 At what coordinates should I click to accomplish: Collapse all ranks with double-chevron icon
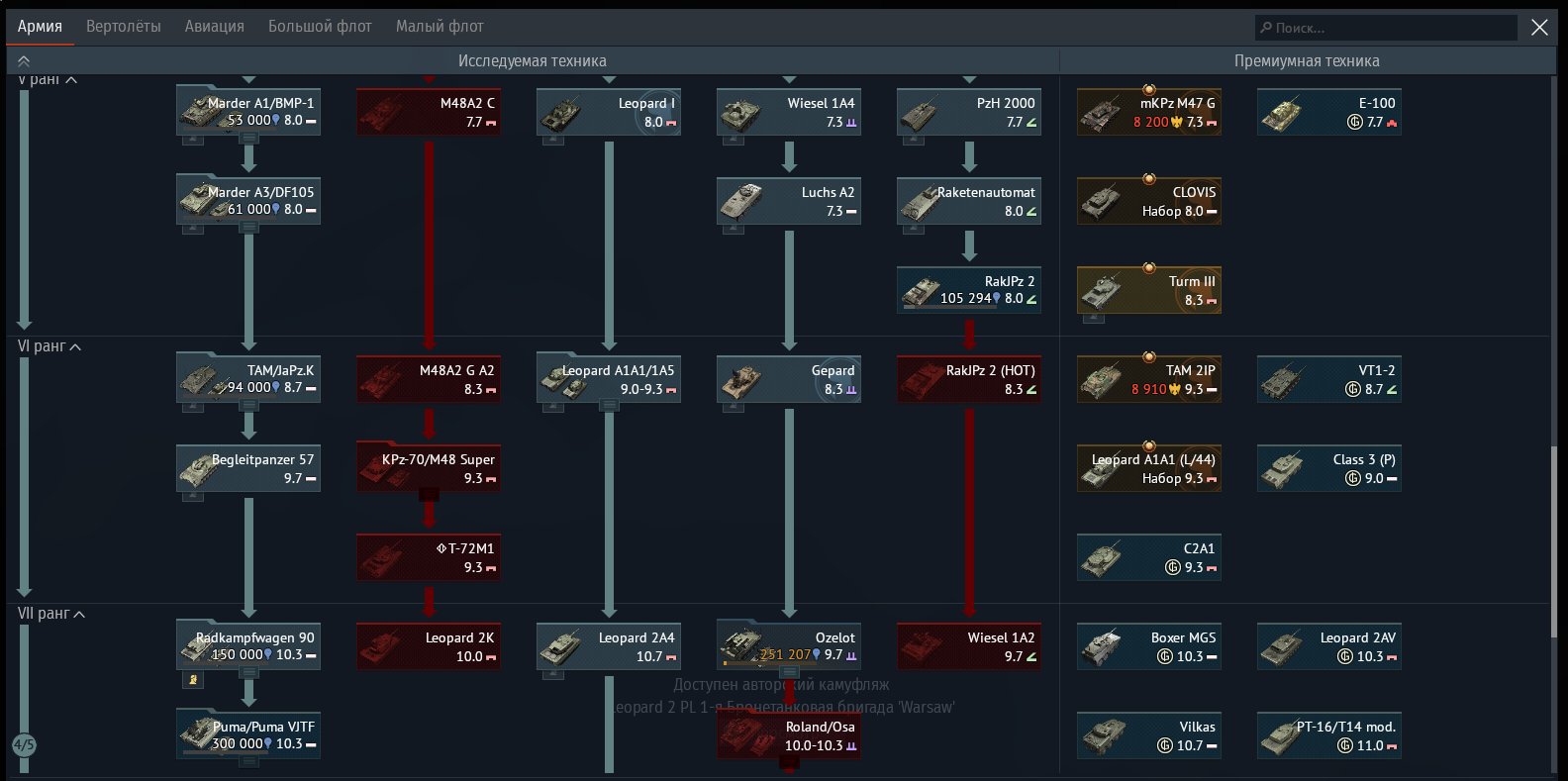point(24,61)
